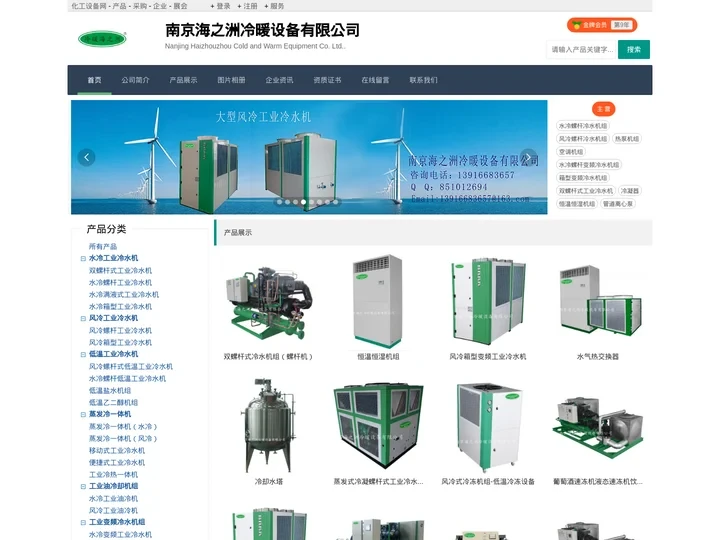Select the 水冷螺杆冷水机组 tag
Viewport: 720px width, 540px height.
click(x=583, y=126)
